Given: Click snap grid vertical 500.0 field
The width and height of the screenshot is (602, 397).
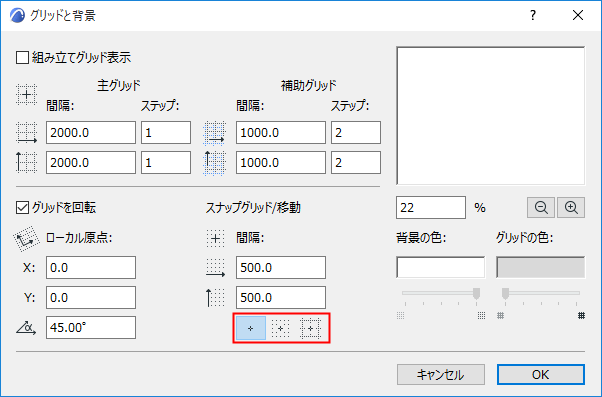Looking at the screenshot, I should (281, 298).
